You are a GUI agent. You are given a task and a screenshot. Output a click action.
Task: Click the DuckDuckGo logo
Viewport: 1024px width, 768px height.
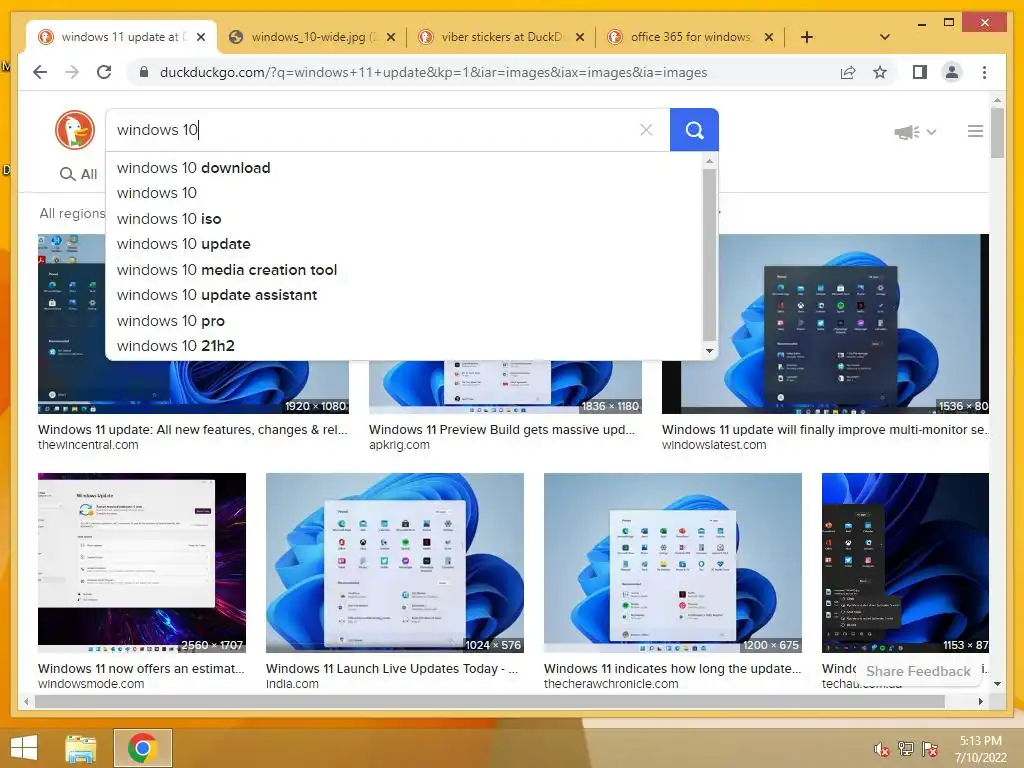click(x=74, y=129)
